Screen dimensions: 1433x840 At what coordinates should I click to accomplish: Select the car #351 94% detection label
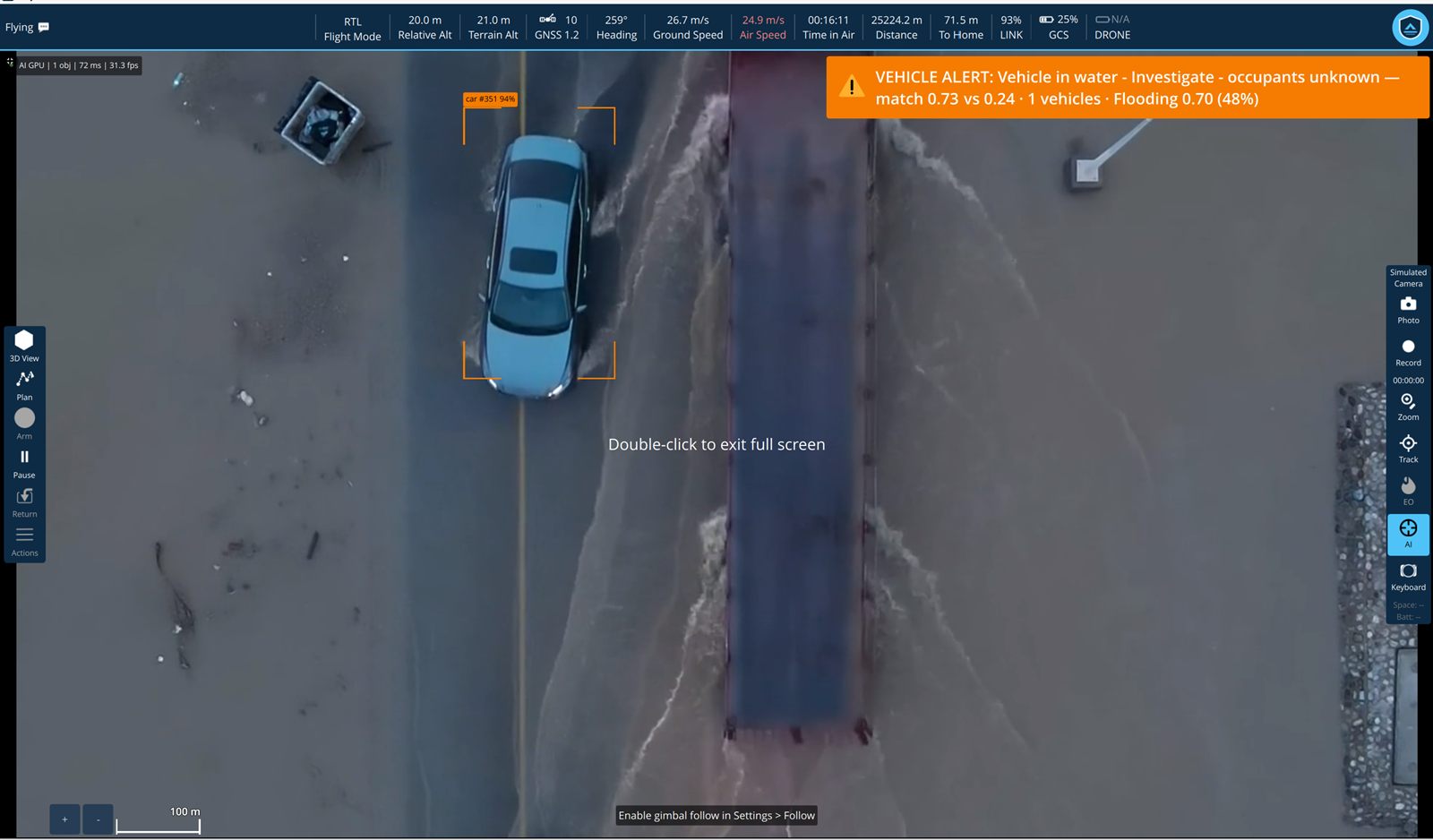490,99
